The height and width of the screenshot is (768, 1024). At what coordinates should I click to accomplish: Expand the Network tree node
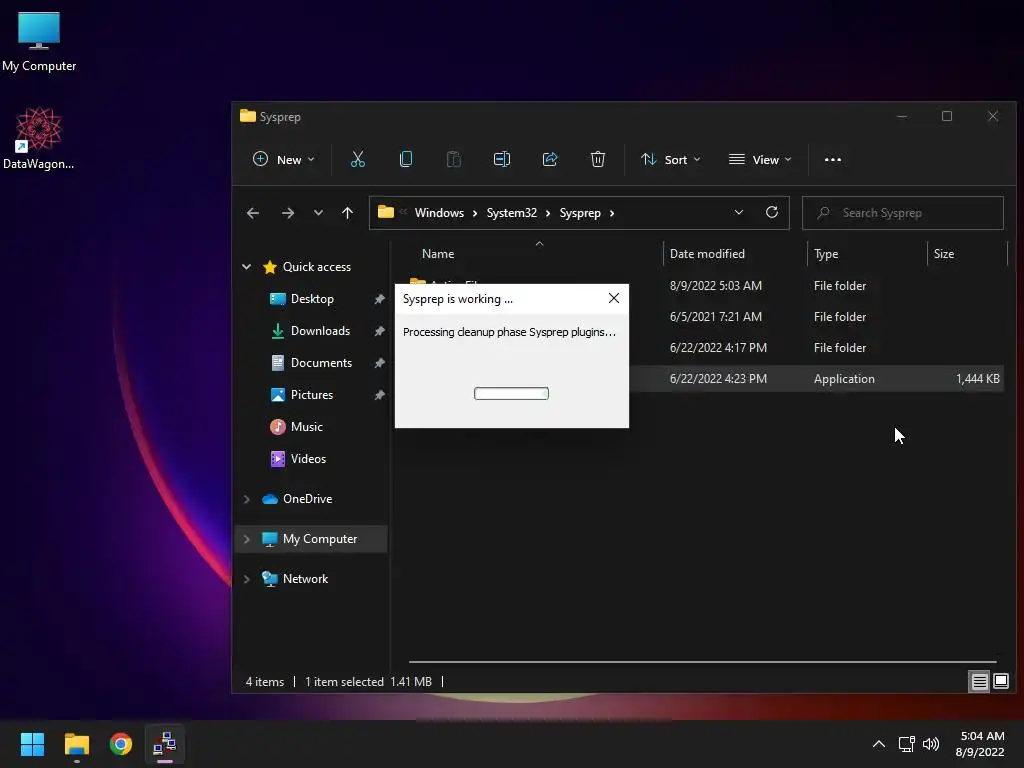pos(246,579)
